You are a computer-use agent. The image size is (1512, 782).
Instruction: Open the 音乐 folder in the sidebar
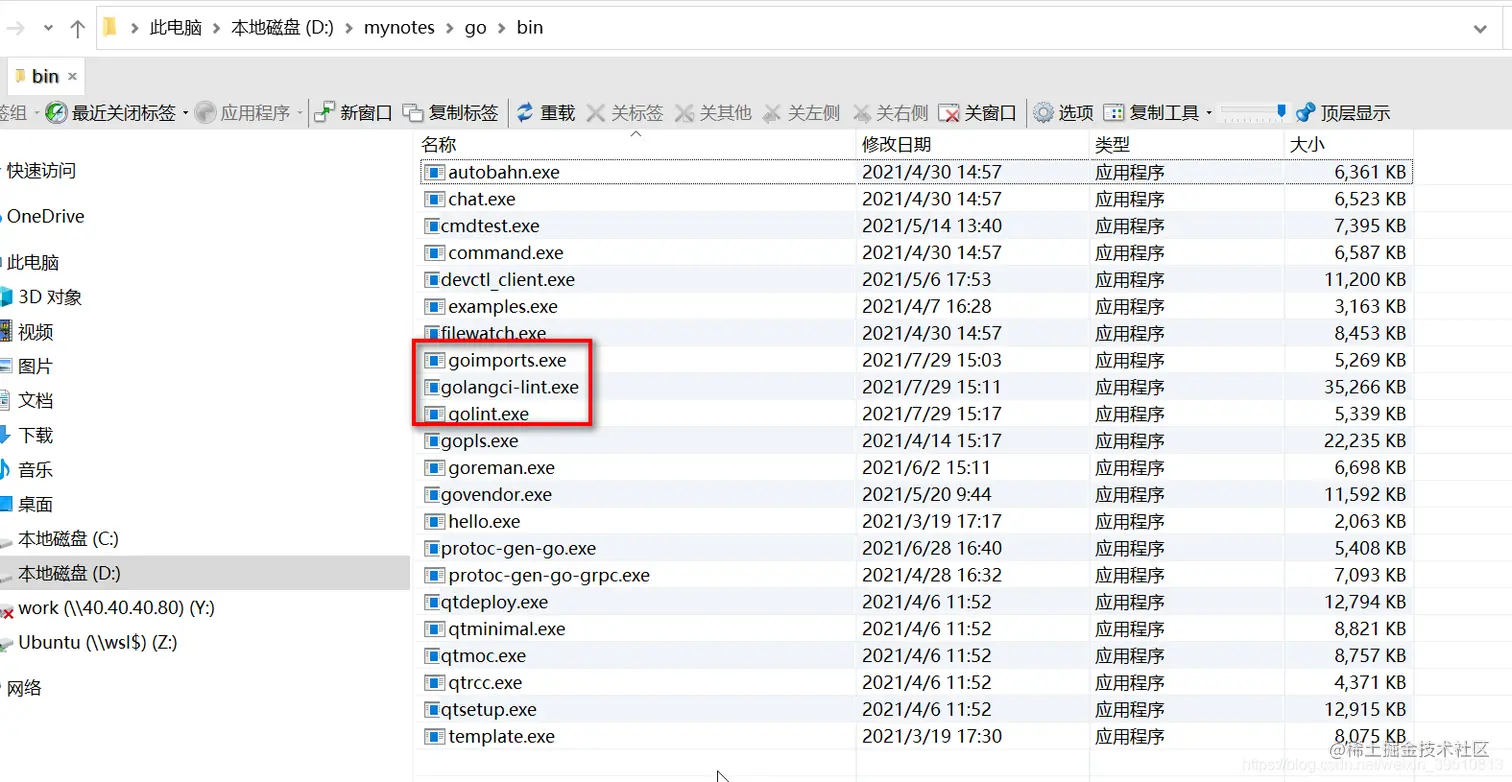35,469
